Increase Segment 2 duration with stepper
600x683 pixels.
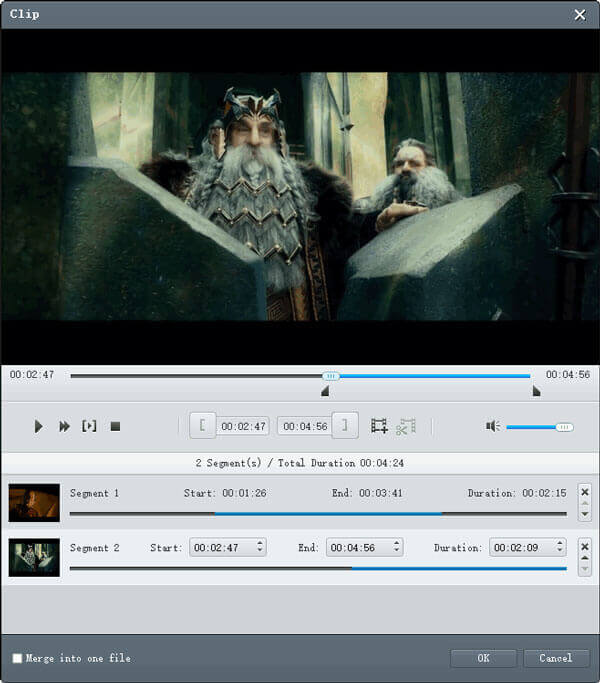tap(559, 543)
